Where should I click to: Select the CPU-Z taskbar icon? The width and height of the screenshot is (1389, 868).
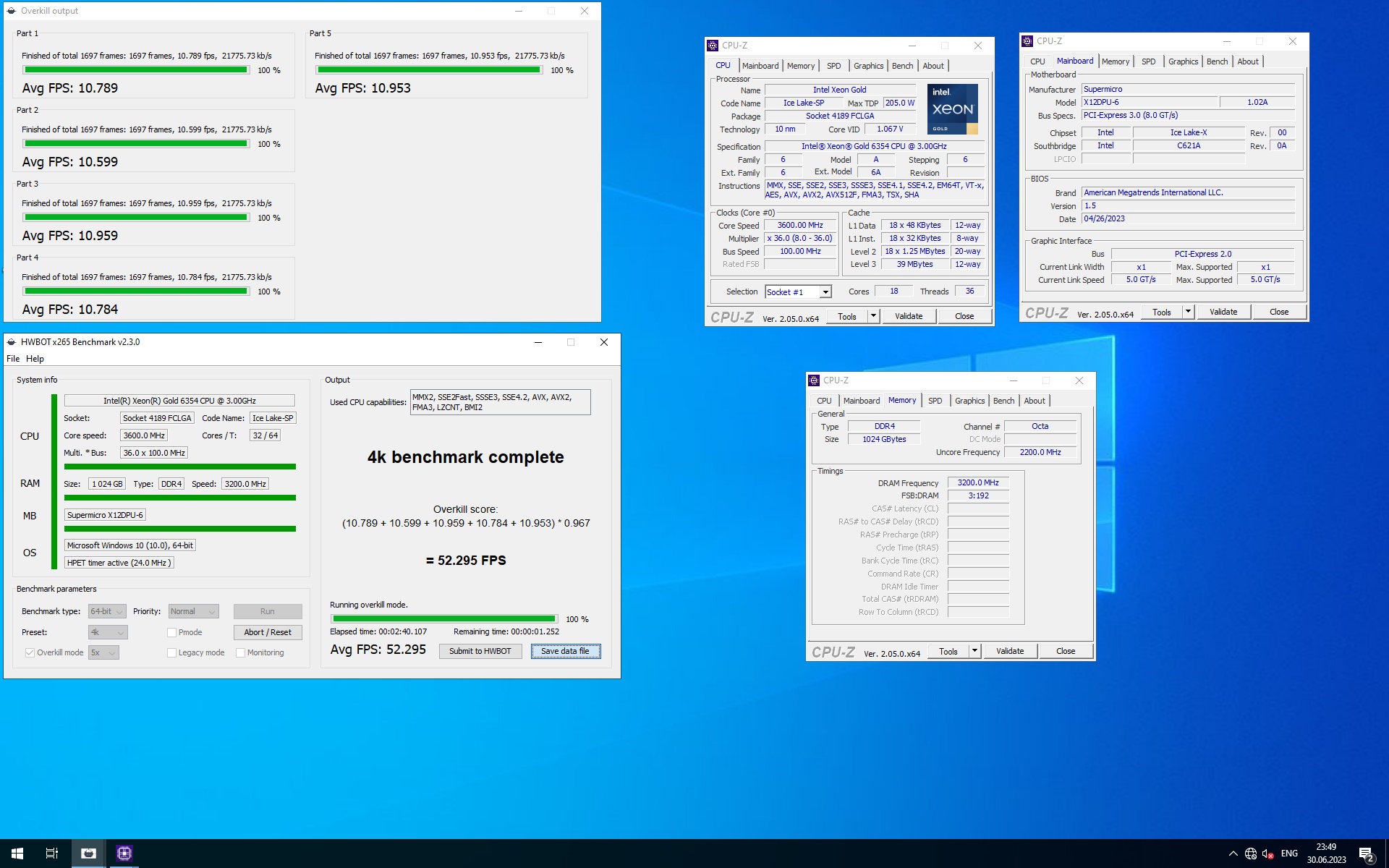124,854
